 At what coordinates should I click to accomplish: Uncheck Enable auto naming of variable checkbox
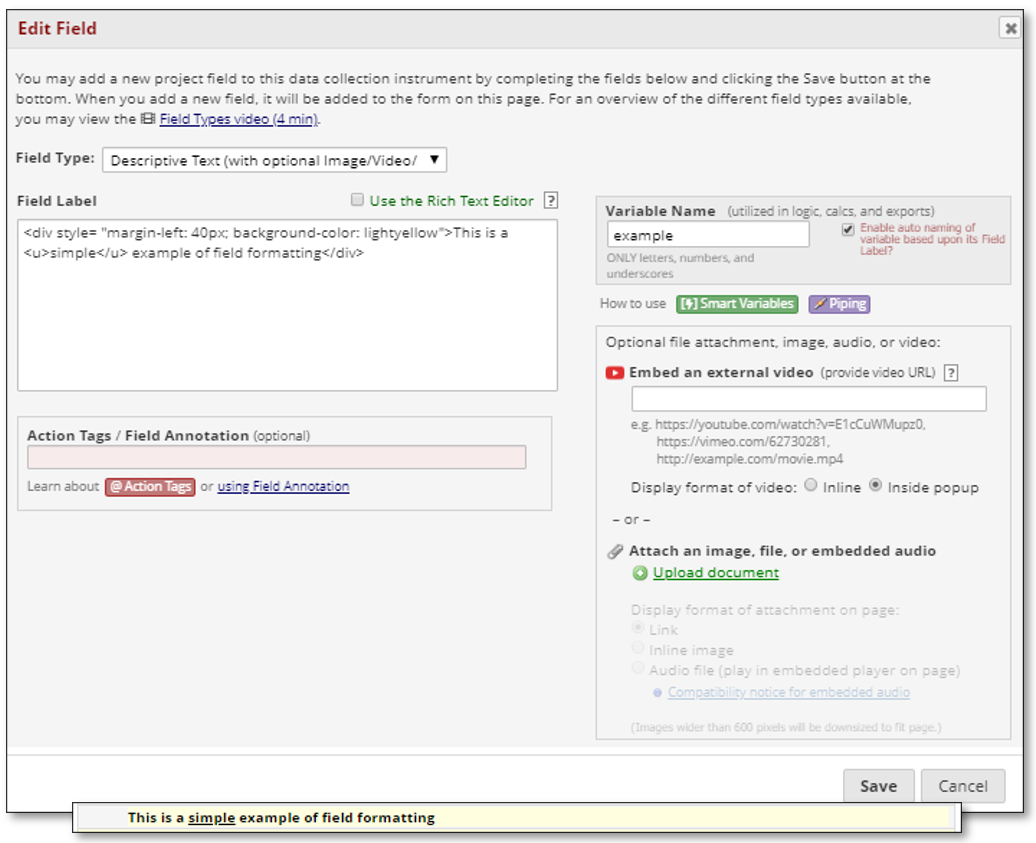(x=848, y=229)
